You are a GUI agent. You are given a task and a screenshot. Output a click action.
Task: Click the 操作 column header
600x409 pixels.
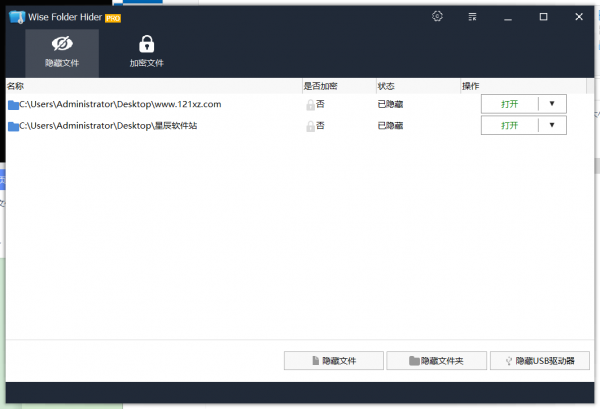coord(523,86)
